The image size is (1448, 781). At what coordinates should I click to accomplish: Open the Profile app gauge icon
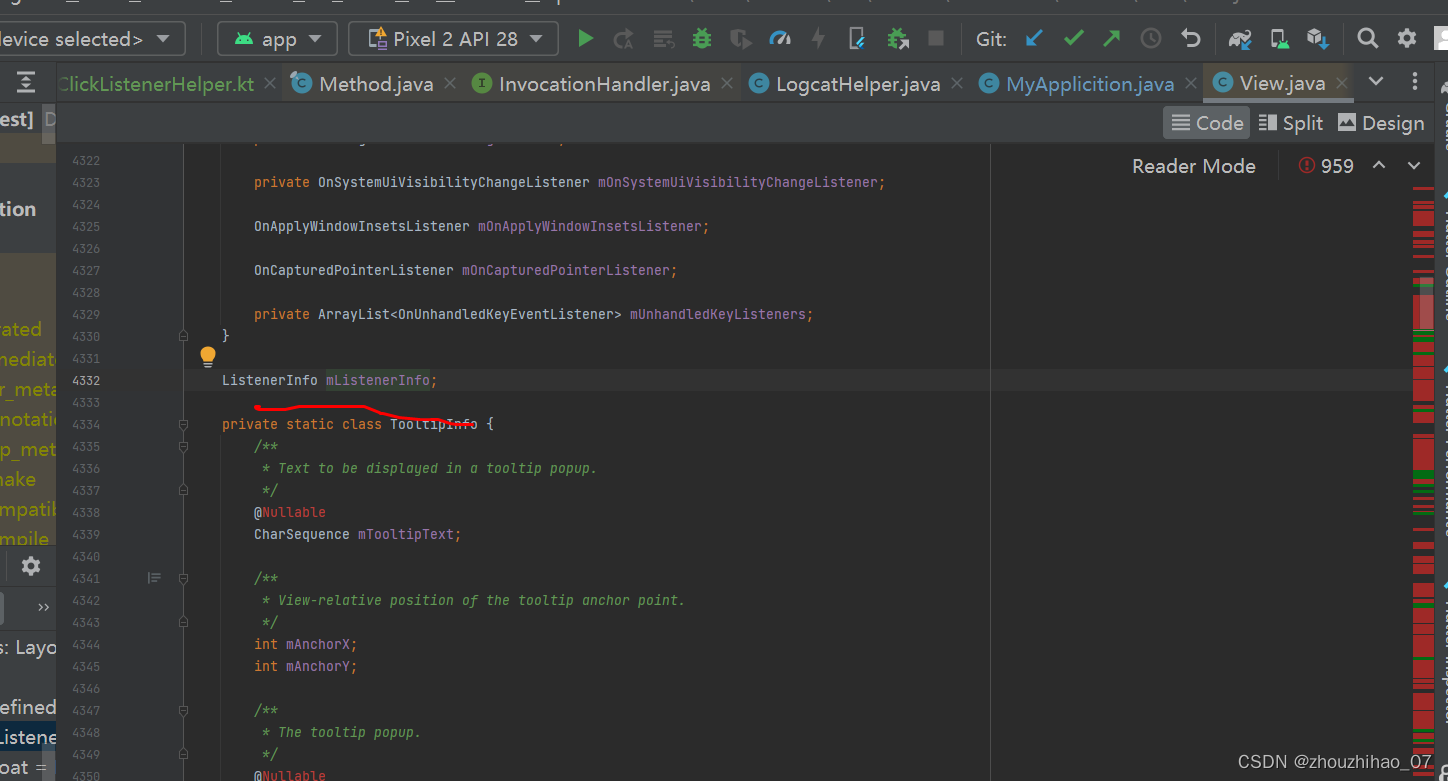point(780,39)
